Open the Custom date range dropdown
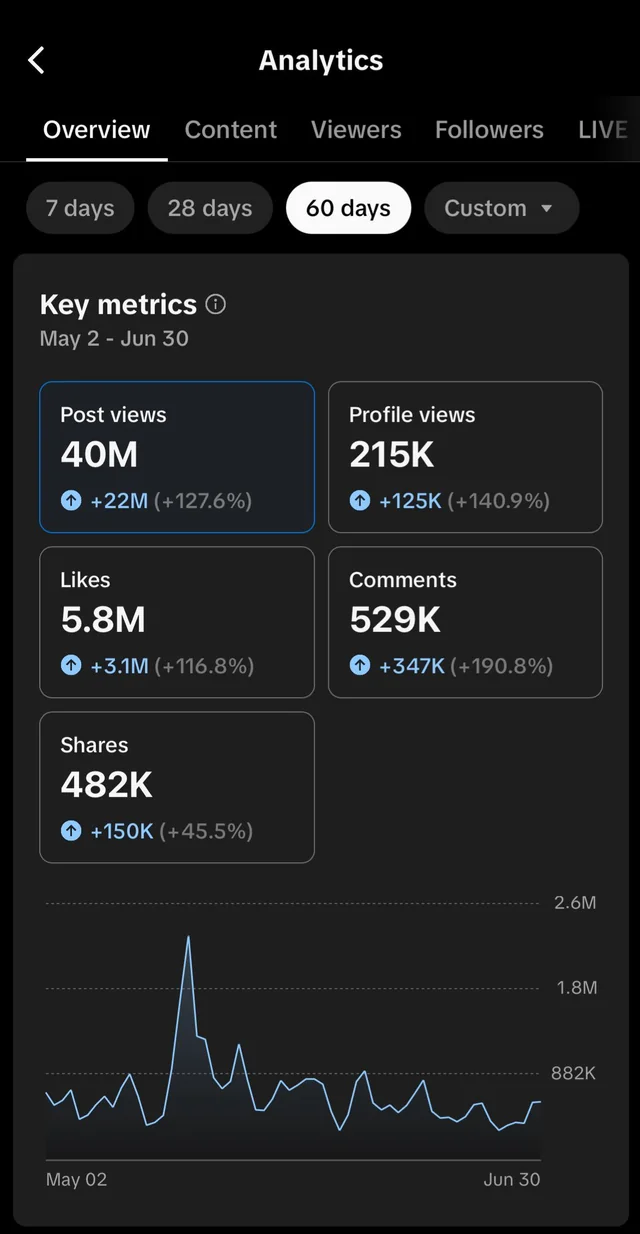Viewport: 640px width, 1234px height. 501,208
